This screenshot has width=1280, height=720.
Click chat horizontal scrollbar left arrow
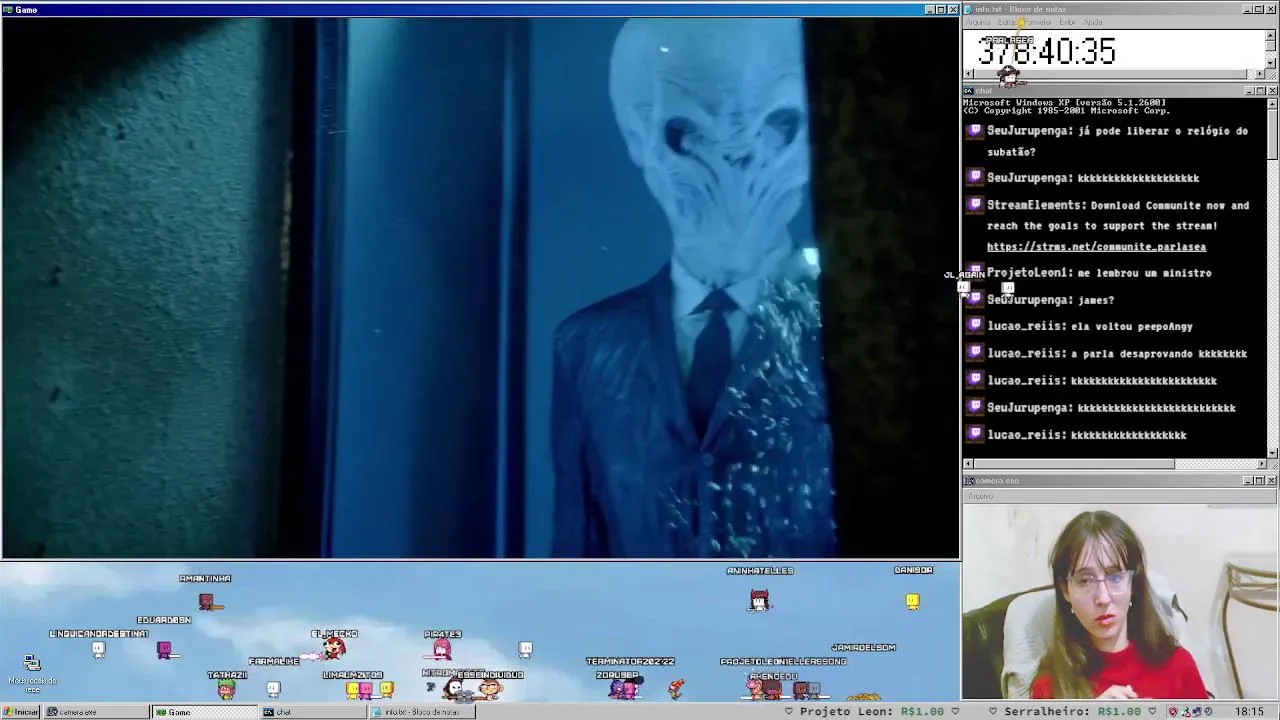point(968,464)
